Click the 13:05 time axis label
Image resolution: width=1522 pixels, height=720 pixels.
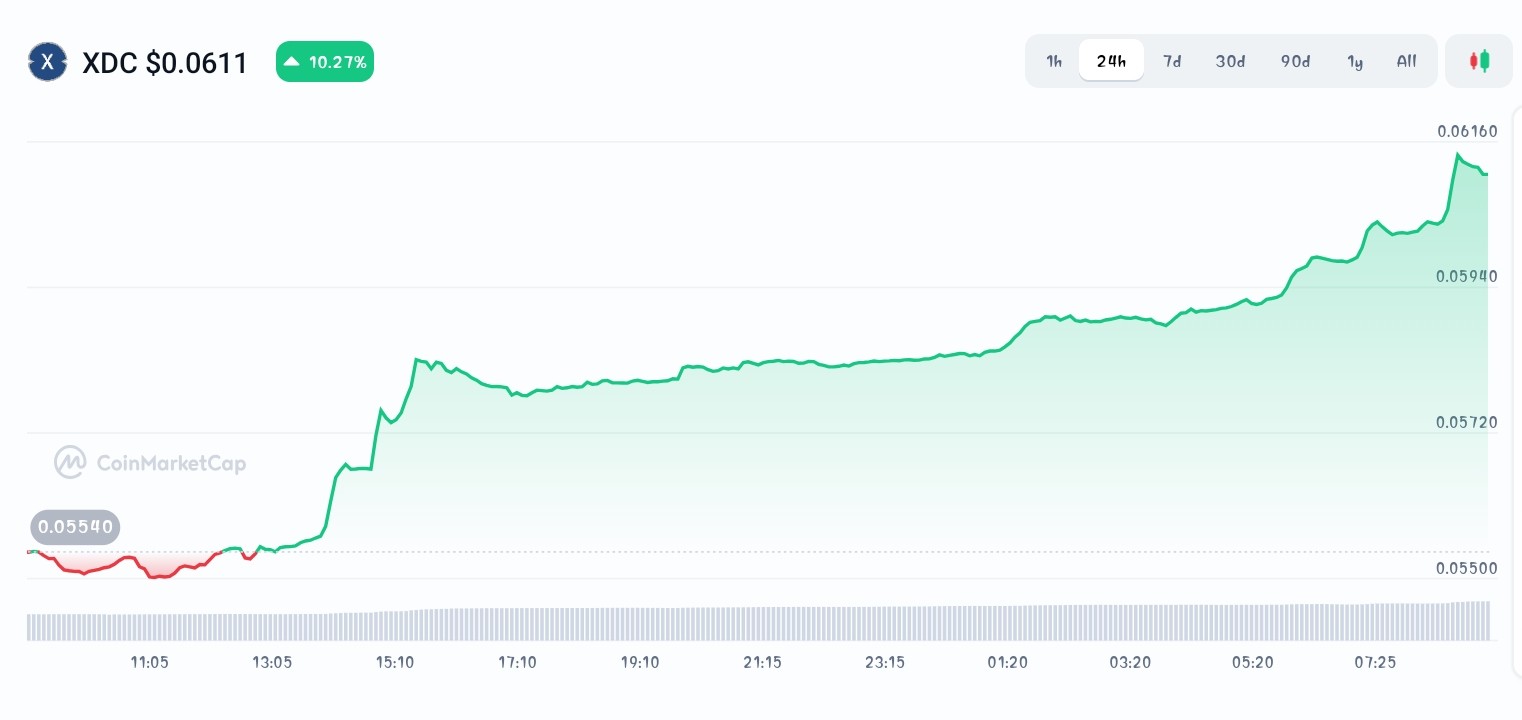pyautogui.click(x=272, y=662)
